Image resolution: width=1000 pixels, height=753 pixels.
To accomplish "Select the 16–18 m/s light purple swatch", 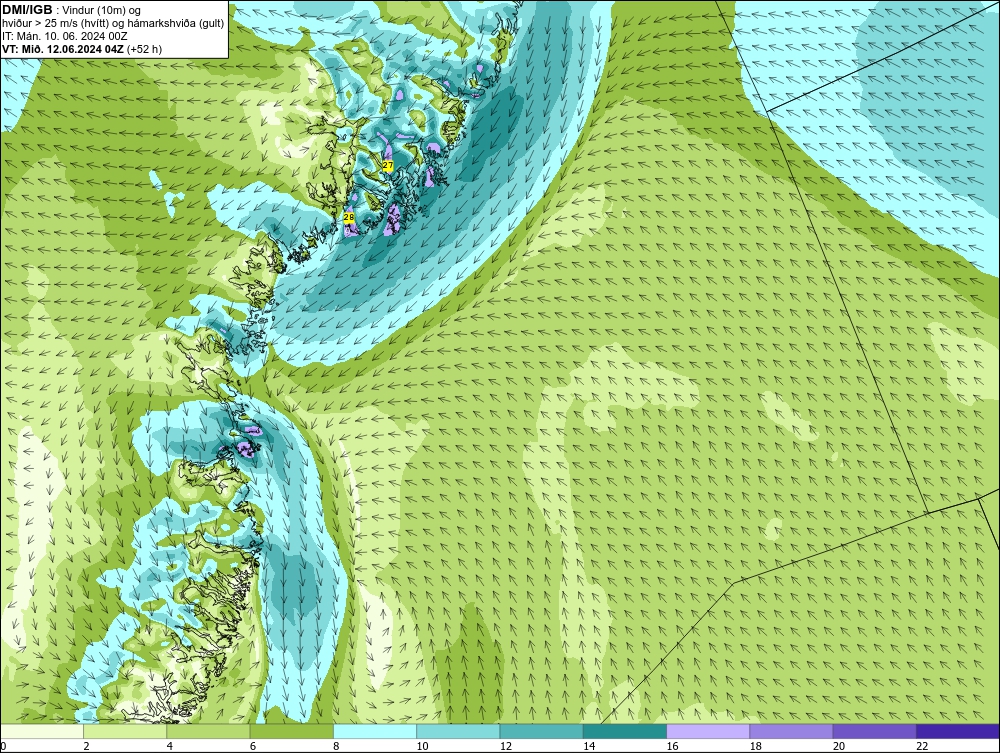I will pyautogui.click(x=708, y=731).
